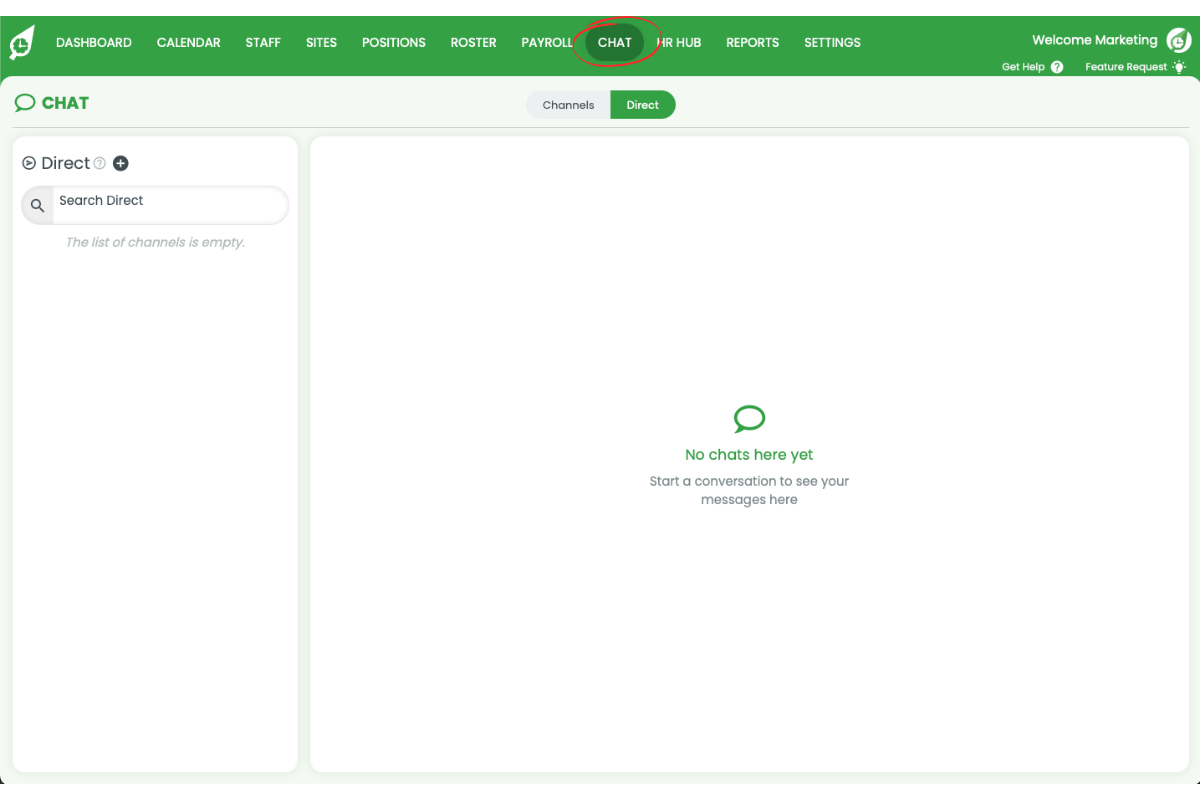Screen dimensions: 1200x800
Task: Go to the SETTINGS section
Action: point(832,42)
